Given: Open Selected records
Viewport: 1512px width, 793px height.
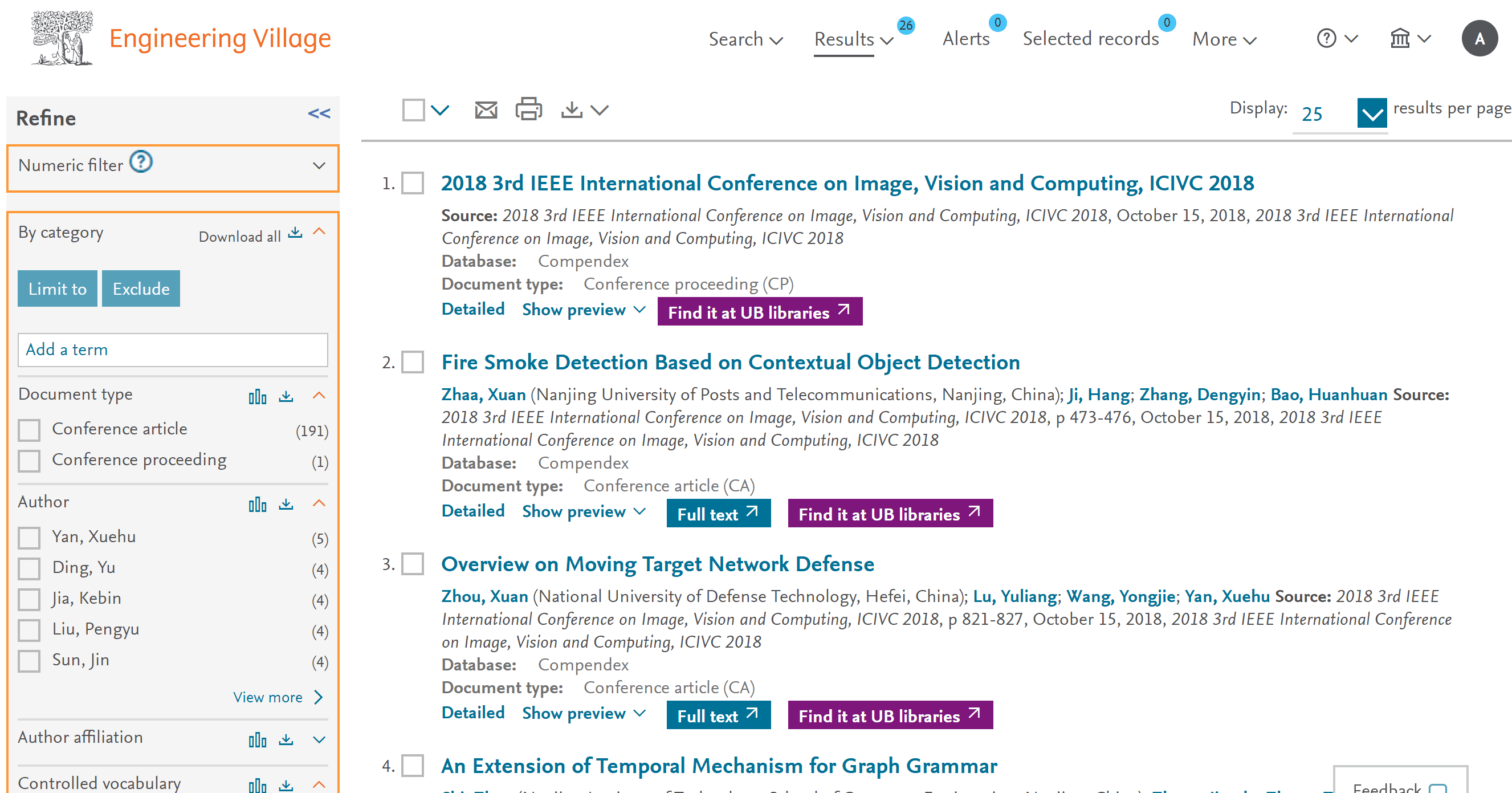Looking at the screenshot, I should pos(1091,39).
